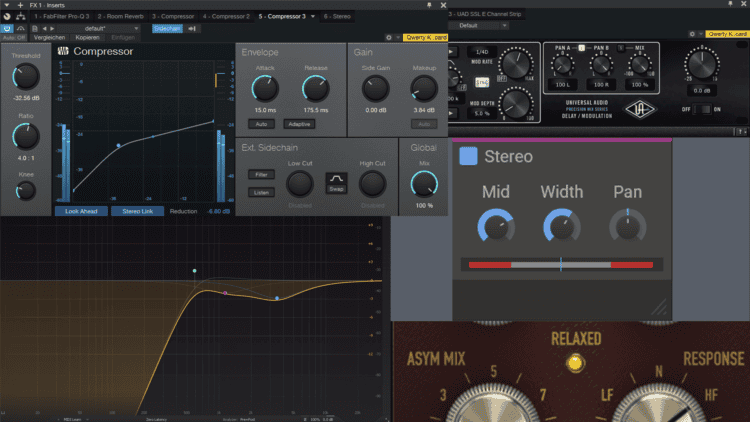Toggle the Adaptive button
The height and width of the screenshot is (422, 750).
click(x=299, y=124)
